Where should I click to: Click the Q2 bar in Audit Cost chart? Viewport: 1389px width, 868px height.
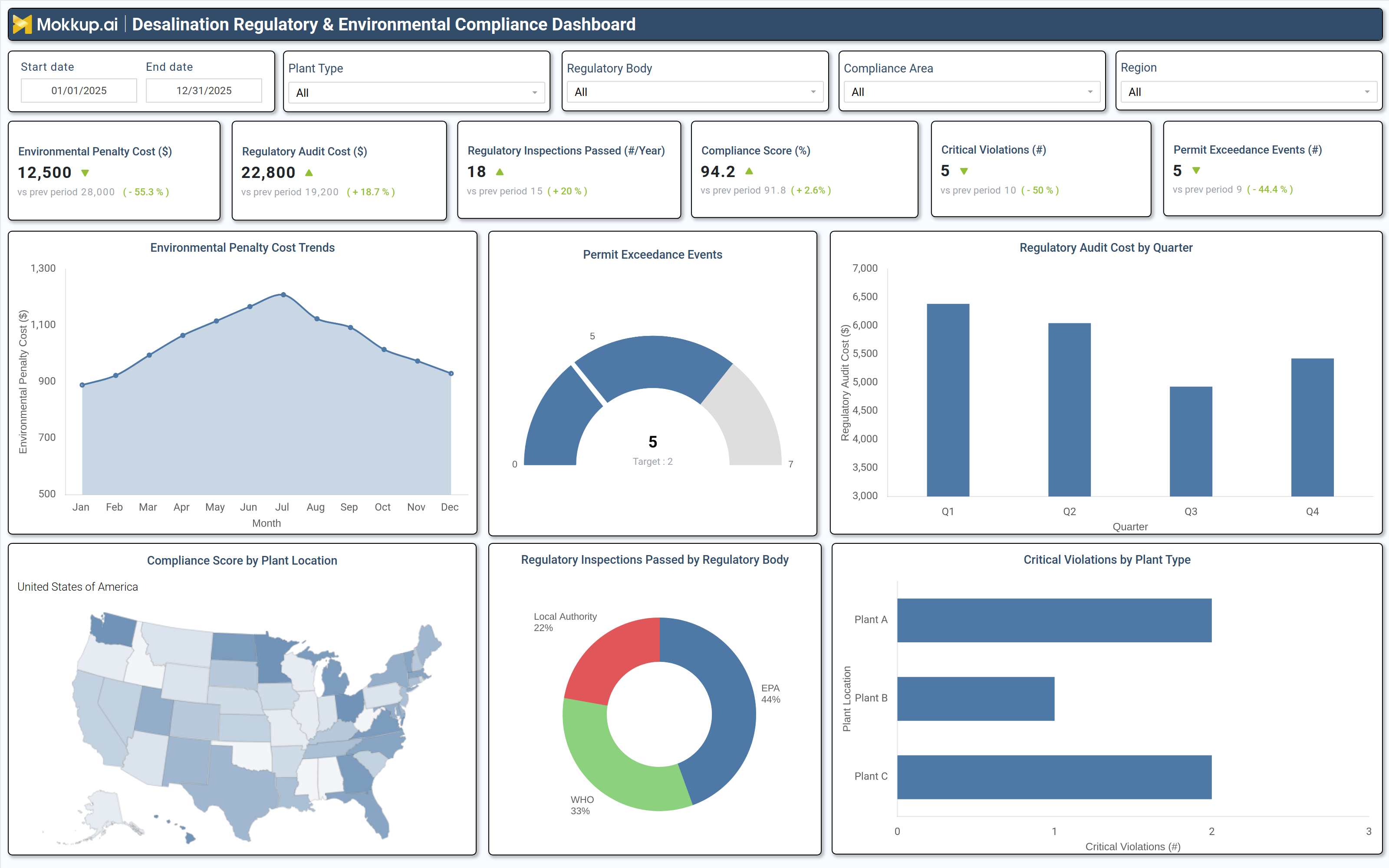(x=1069, y=410)
